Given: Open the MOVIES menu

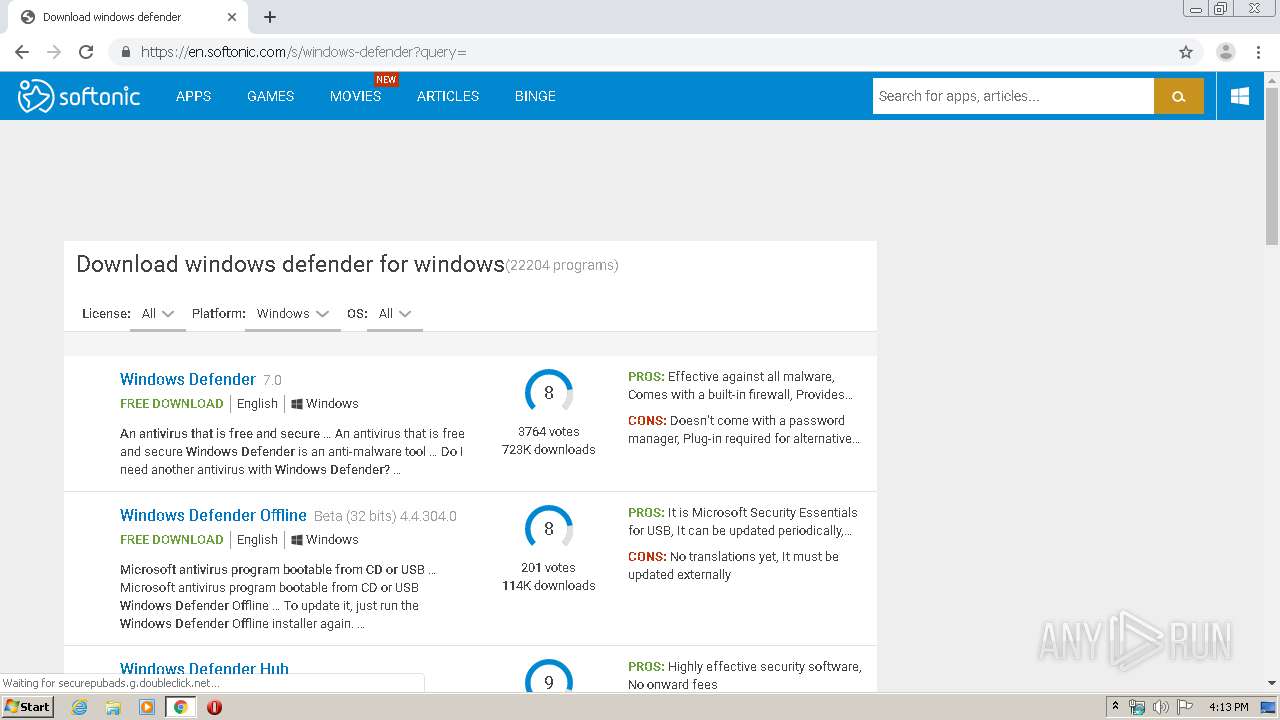Looking at the screenshot, I should (355, 96).
